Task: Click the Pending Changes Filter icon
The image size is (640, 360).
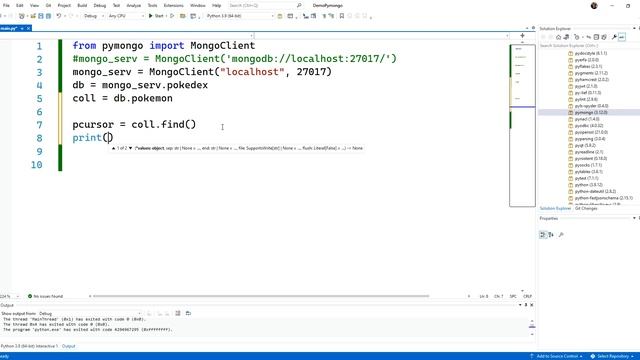Action: (x=577, y=37)
